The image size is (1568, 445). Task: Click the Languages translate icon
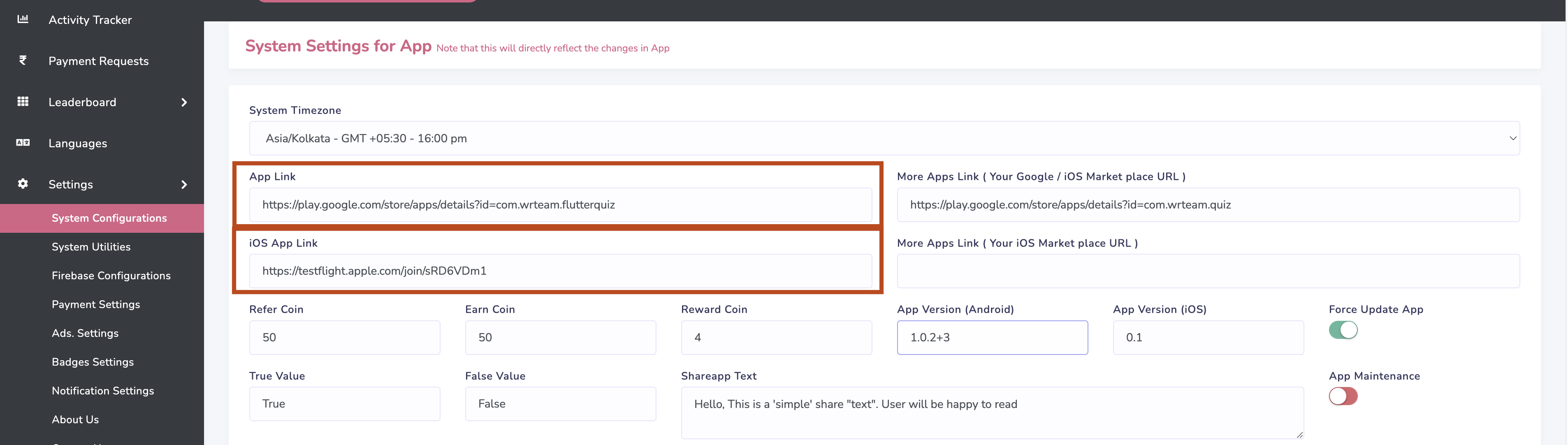(x=23, y=142)
